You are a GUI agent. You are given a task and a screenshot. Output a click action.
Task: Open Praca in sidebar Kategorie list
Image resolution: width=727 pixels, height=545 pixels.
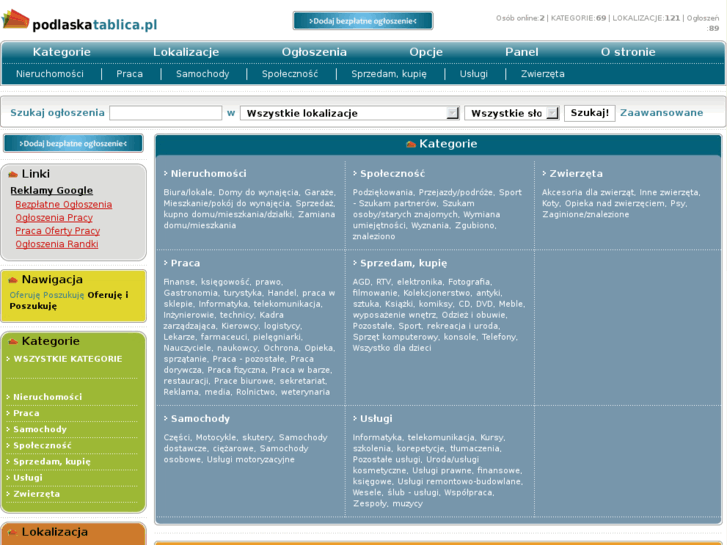point(26,413)
